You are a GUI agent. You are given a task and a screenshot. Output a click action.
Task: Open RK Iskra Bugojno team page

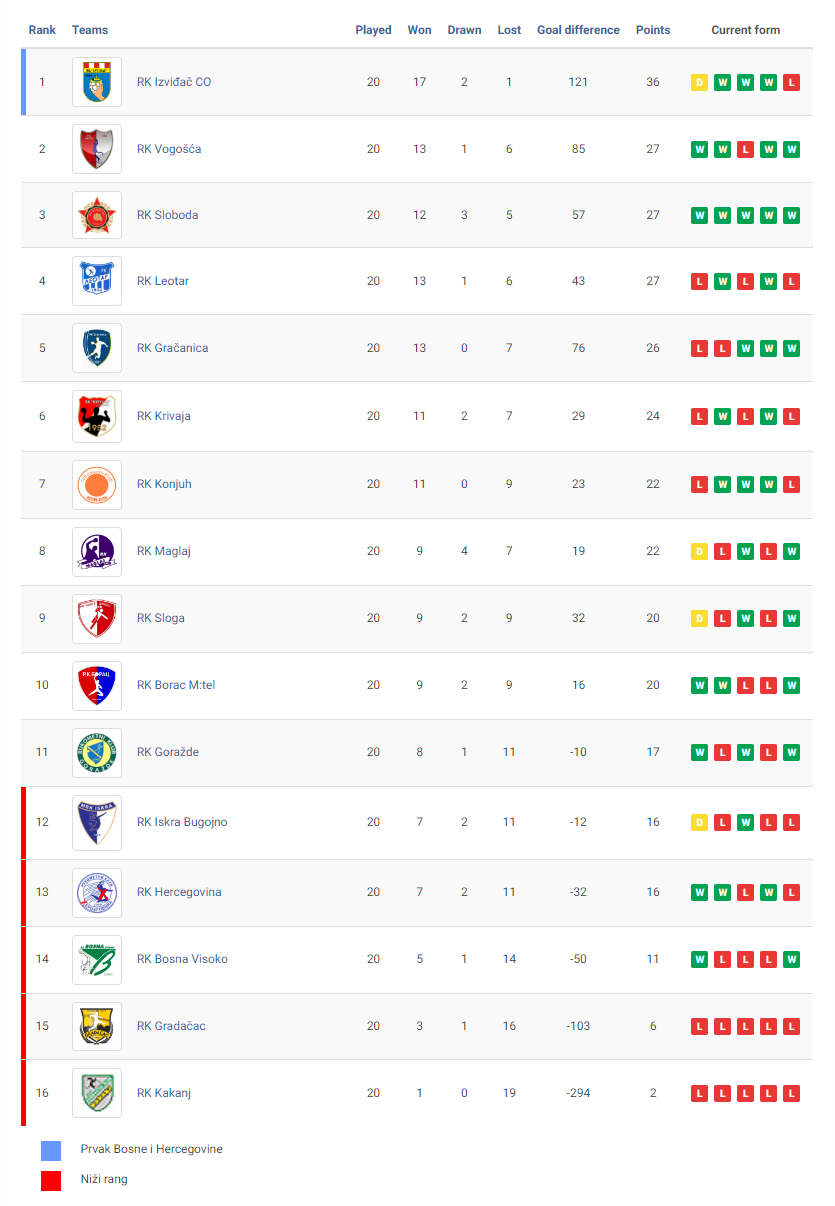click(x=182, y=822)
